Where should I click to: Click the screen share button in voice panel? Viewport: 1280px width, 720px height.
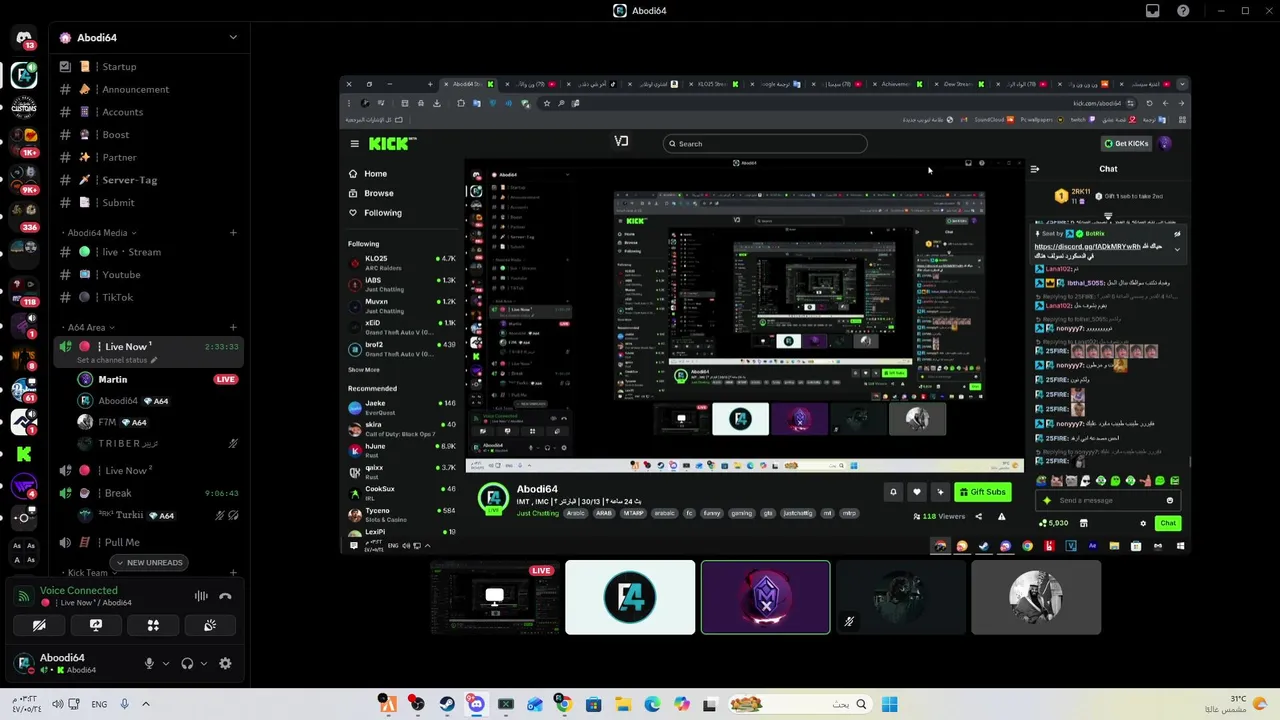pyautogui.click(x=96, y=625)
